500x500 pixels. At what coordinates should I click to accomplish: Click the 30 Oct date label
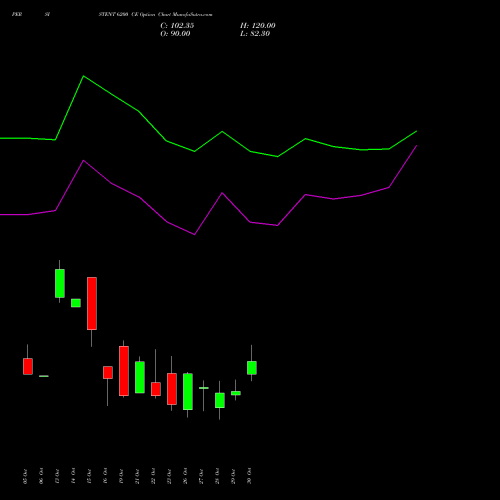click(249, 476)
